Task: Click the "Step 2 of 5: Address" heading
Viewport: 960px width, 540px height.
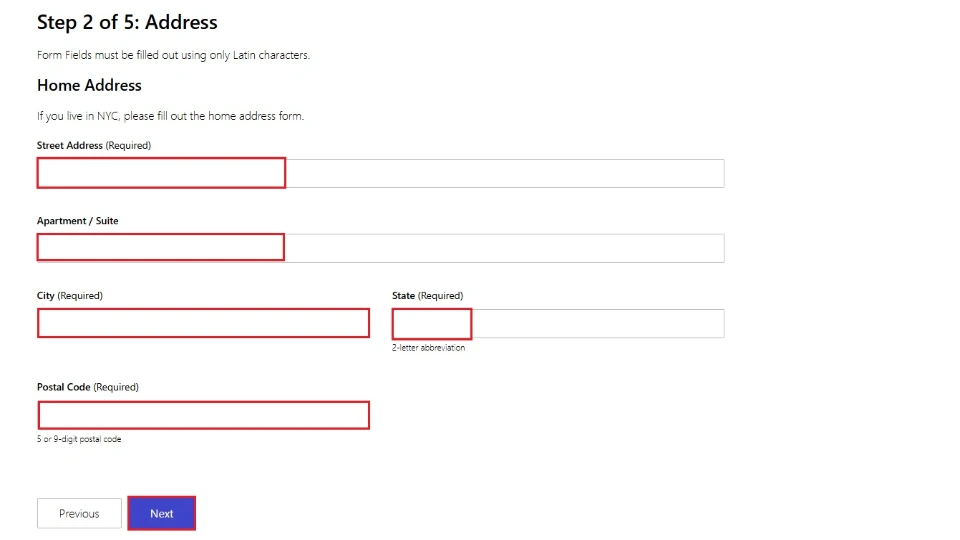Action: click(127, 22)
